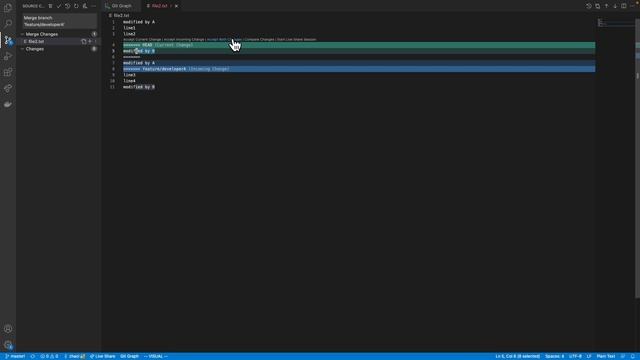
Task: Open the Docker view in activity bar
Action: (8, 104)
